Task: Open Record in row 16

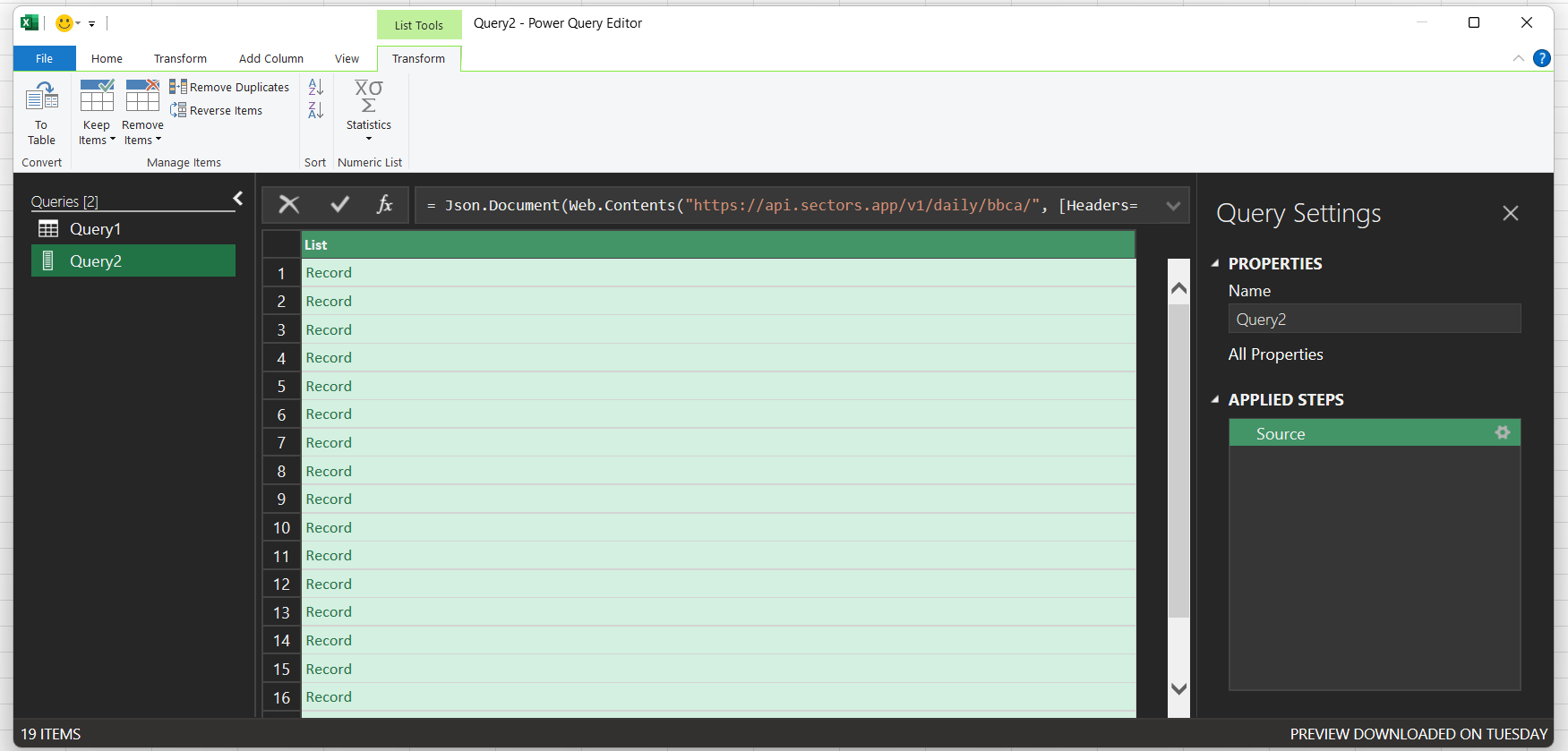Action: coord(329,696)
